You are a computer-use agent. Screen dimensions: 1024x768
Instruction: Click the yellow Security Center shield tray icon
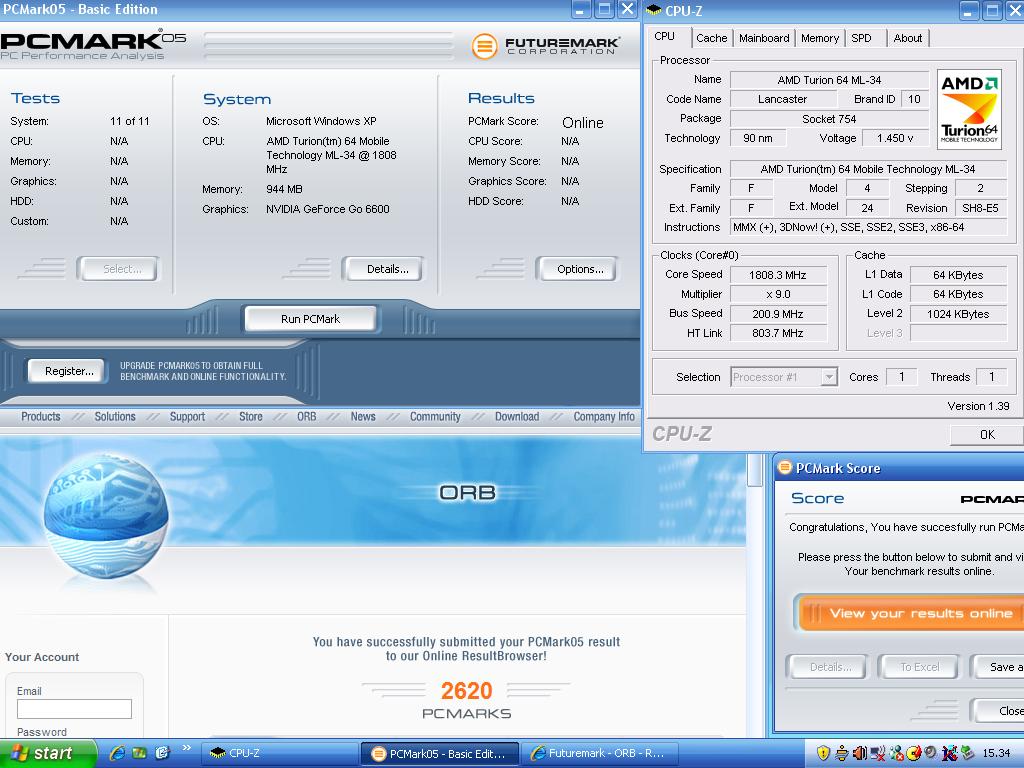pyautogui.click(x=824, y=753)
